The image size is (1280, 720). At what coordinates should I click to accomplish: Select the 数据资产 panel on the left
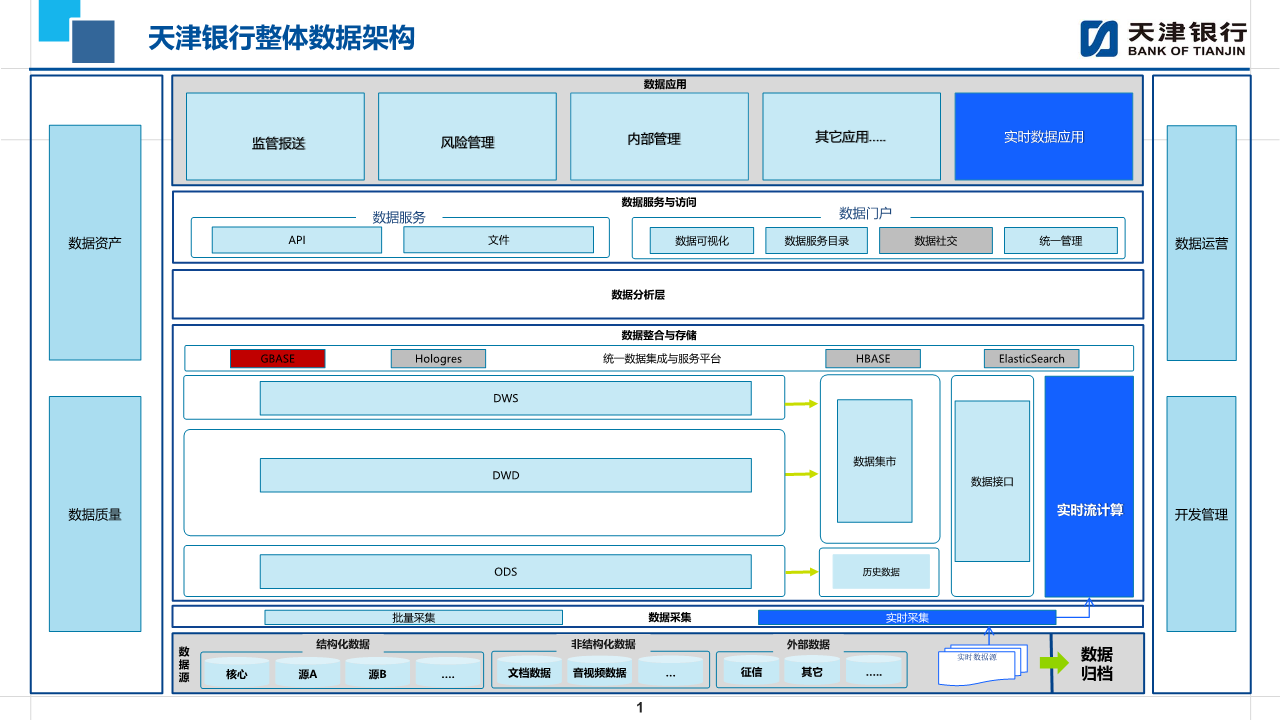95,242
